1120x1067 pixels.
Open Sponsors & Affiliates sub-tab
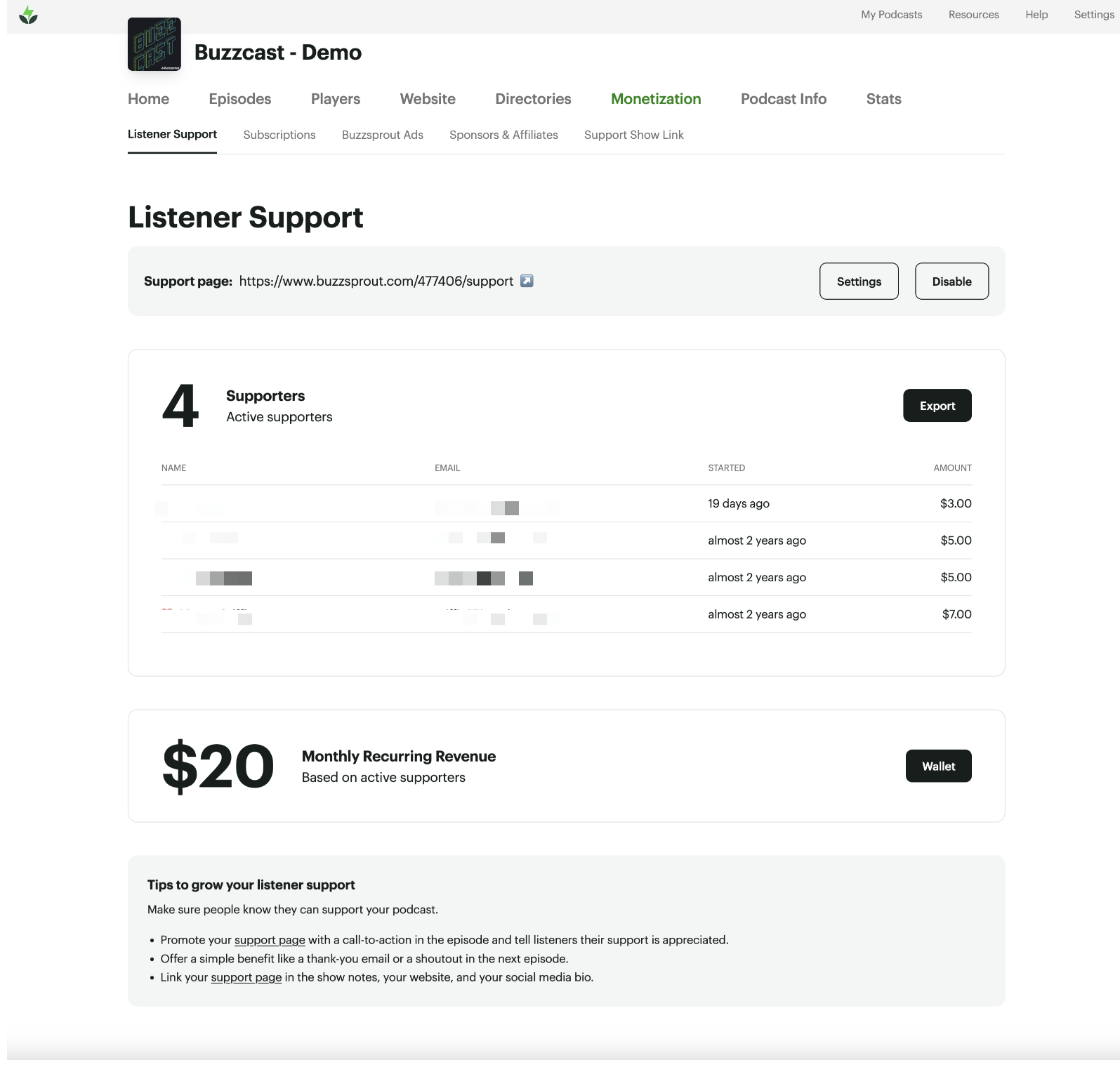[x=503, y=135]
